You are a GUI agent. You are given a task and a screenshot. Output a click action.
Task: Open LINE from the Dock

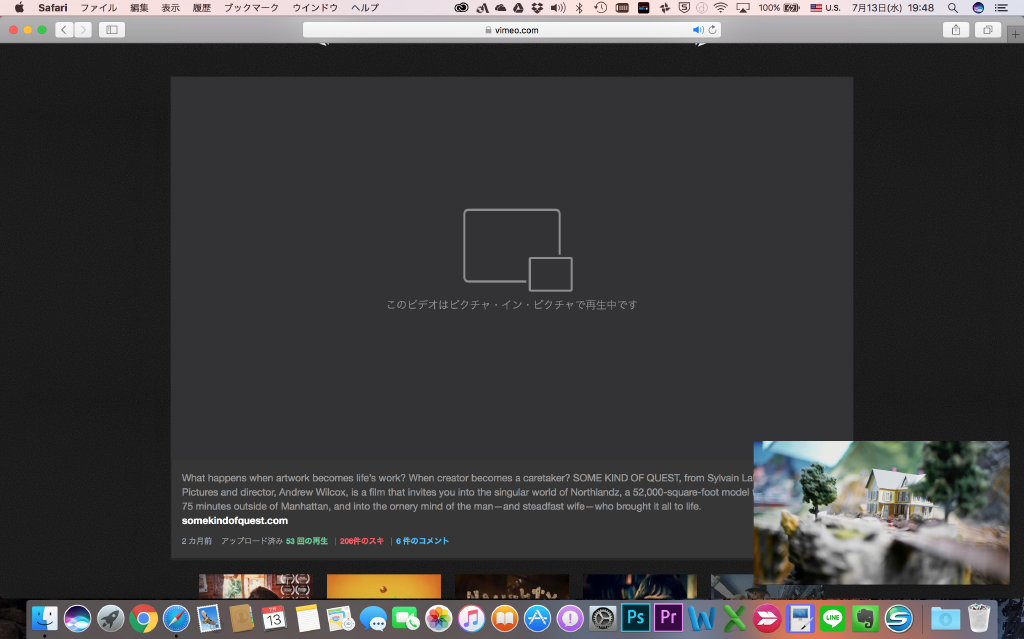click(833, 618)
